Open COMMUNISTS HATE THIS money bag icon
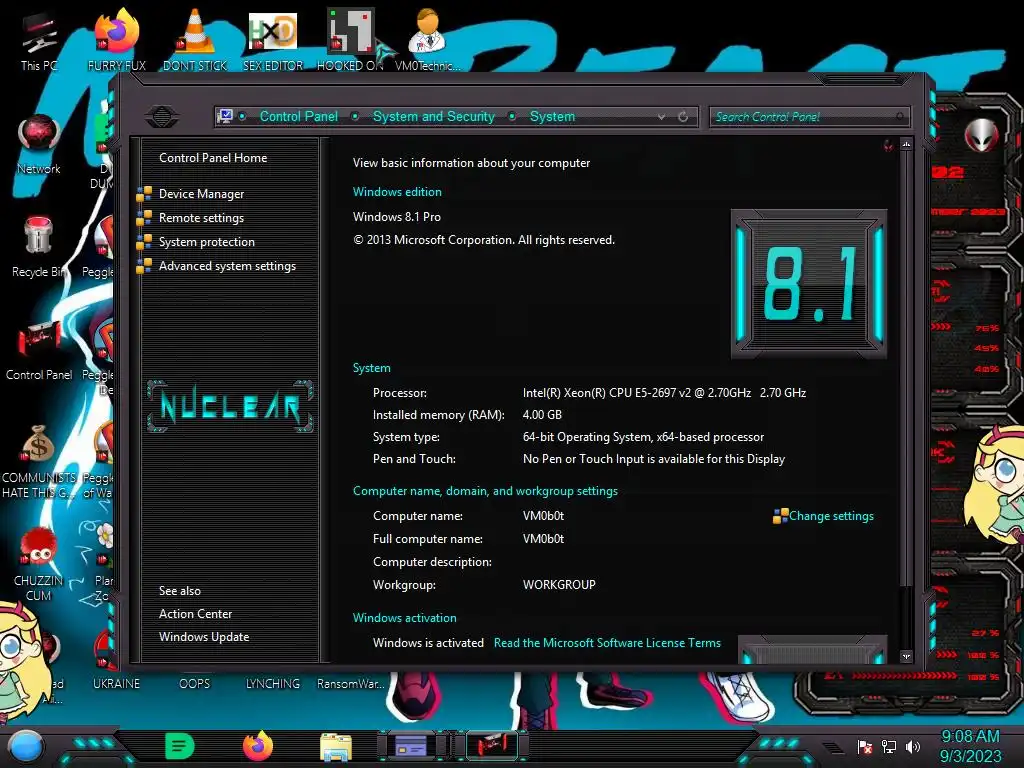The height and width of the screenshot is (768, 1024). tap(39, 462)
